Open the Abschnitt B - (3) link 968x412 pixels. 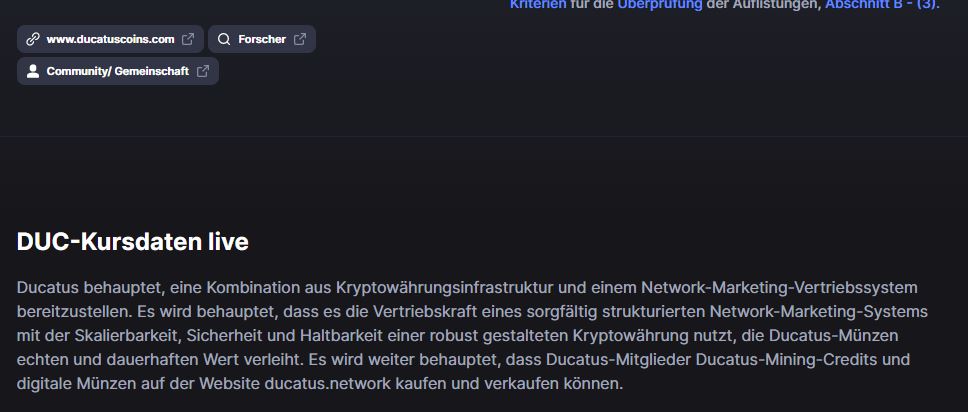[x=880, y=4]
